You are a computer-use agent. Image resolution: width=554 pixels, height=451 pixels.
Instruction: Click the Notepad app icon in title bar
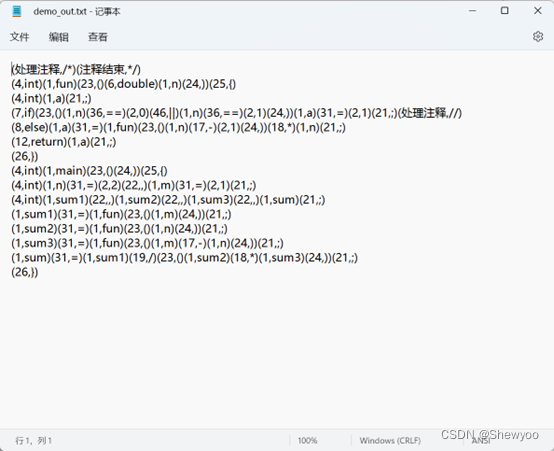pos(17,11)
